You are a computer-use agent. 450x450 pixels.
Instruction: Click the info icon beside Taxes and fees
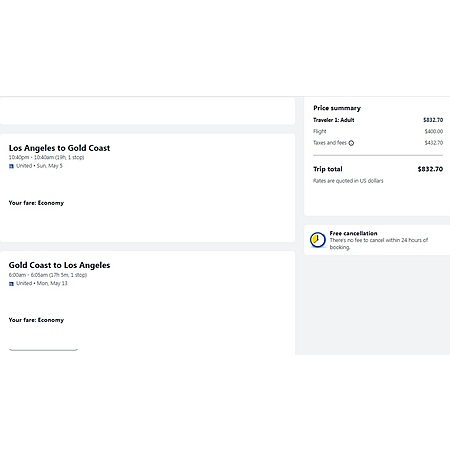click(x=351, y=143)
